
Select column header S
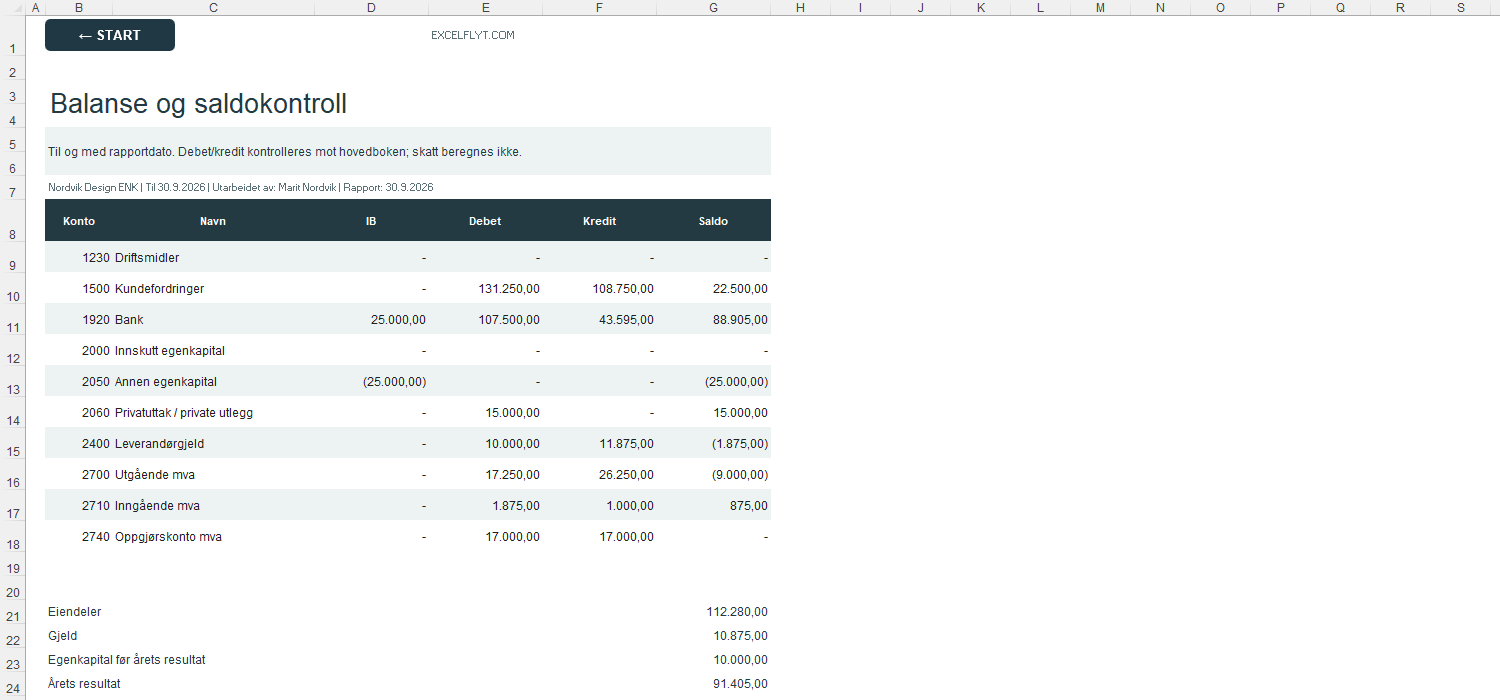[1460, 7]
